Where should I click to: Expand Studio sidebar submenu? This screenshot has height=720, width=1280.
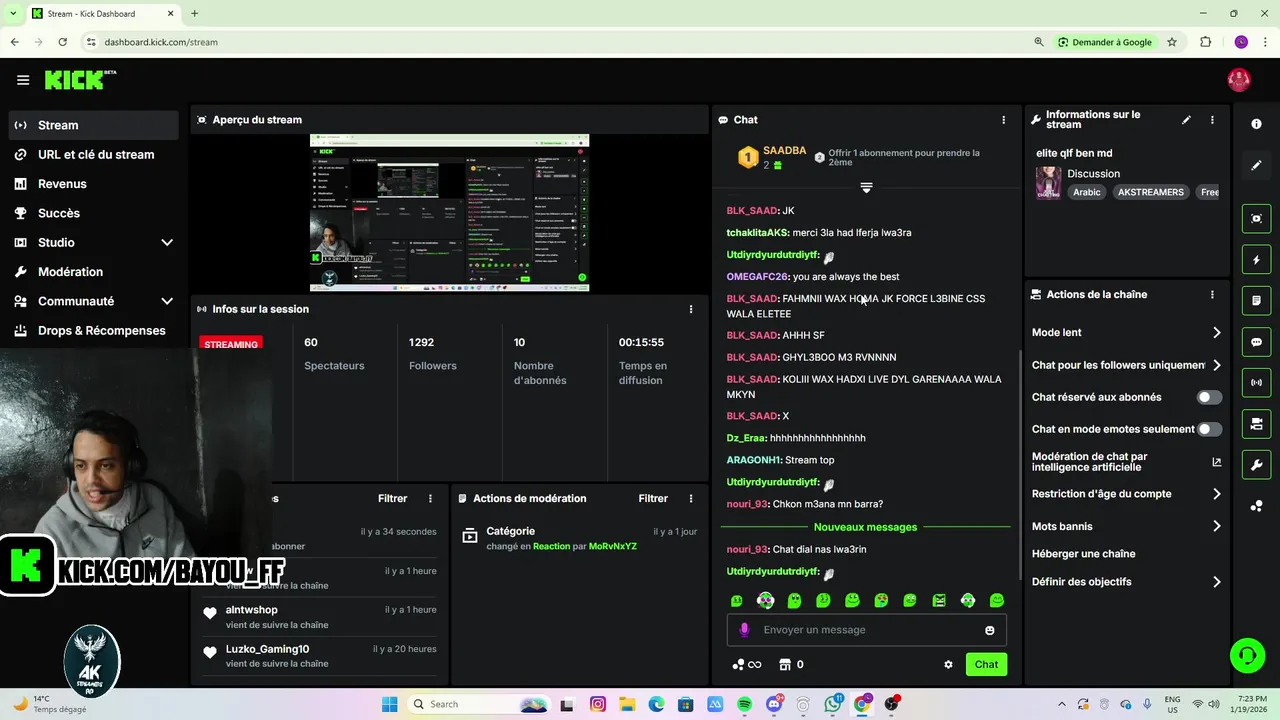(167, 243)
